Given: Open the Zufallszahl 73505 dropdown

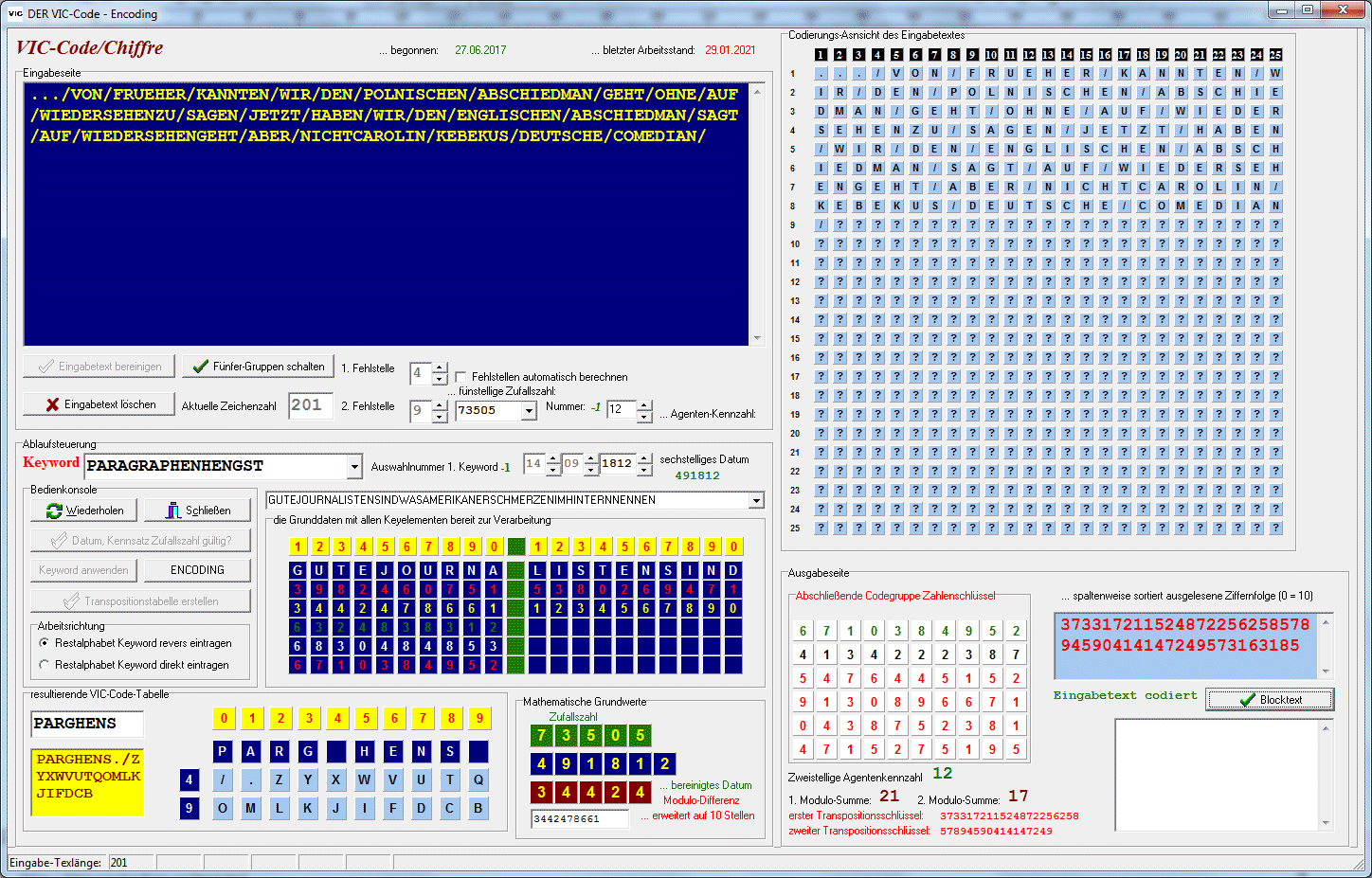Looking at the screenshot, I should pos(529,411).
